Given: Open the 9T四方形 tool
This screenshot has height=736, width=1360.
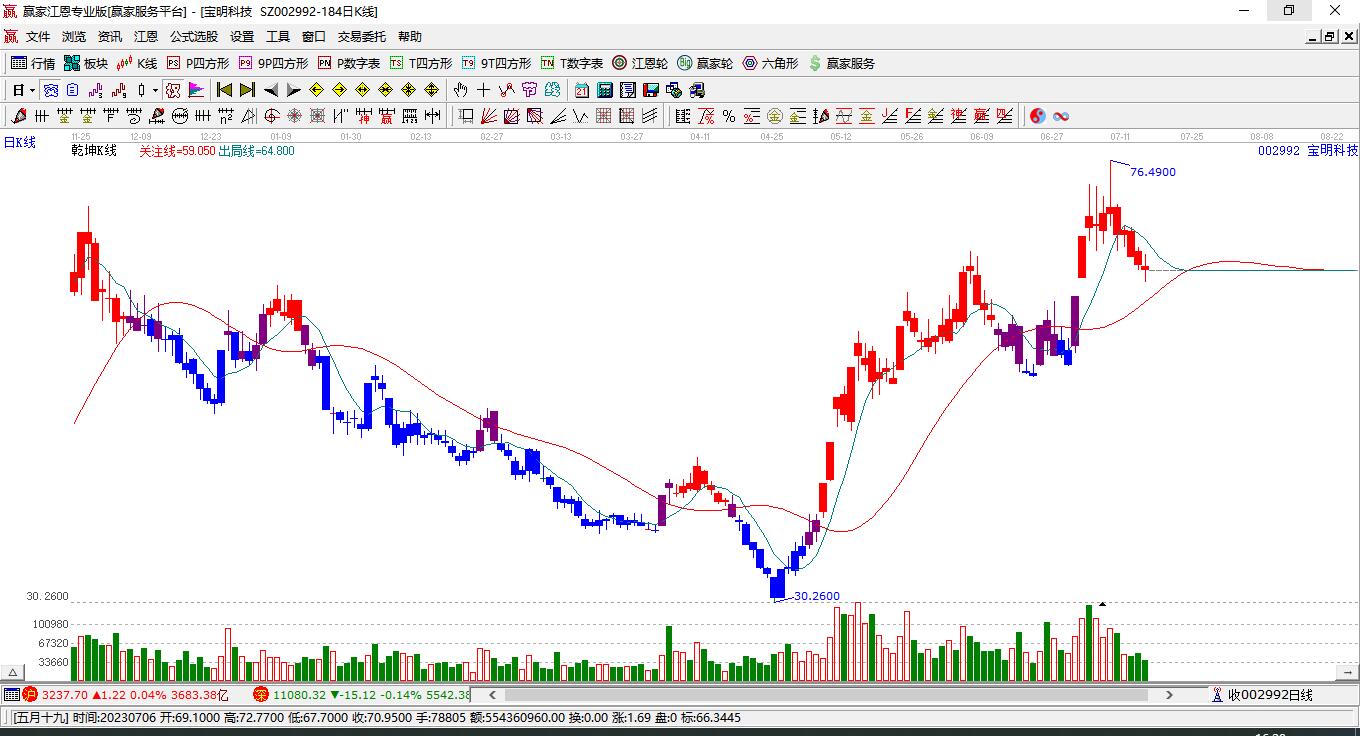Looking at the screenshot, I should (496, 63).
